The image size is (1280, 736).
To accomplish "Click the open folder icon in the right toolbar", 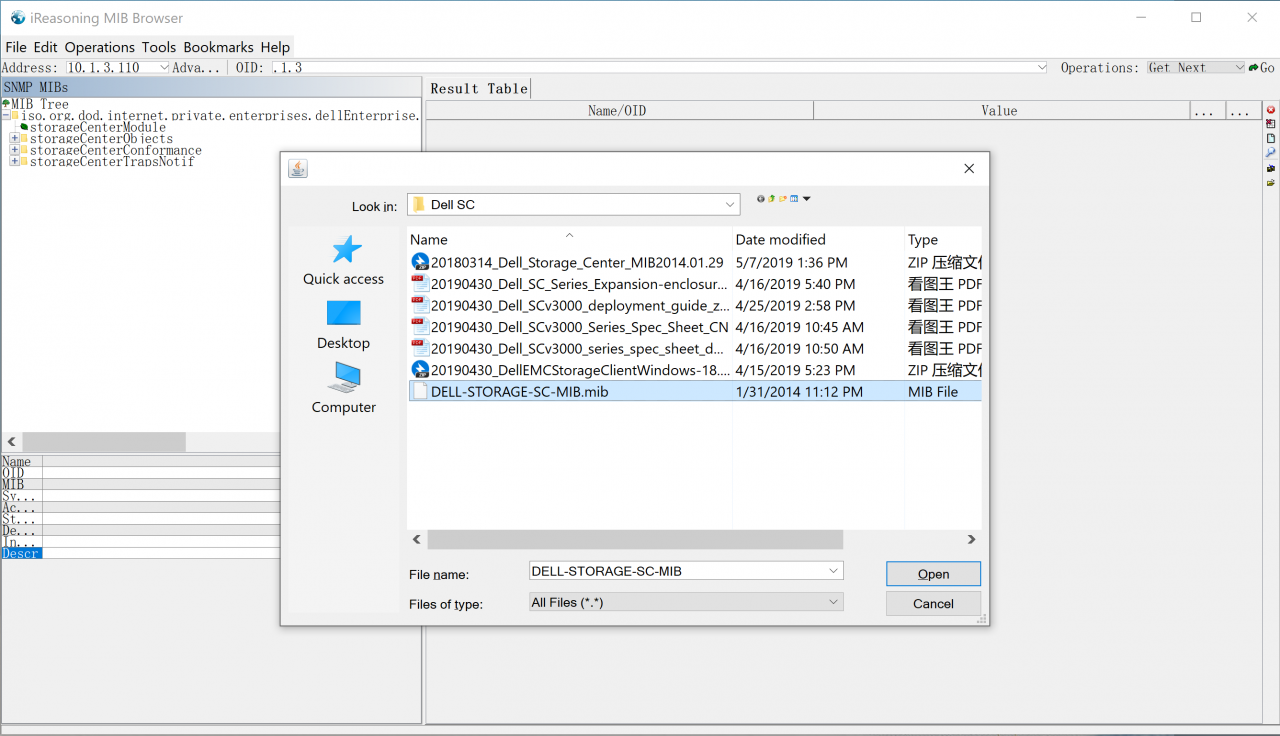I will click(1271, 183).
